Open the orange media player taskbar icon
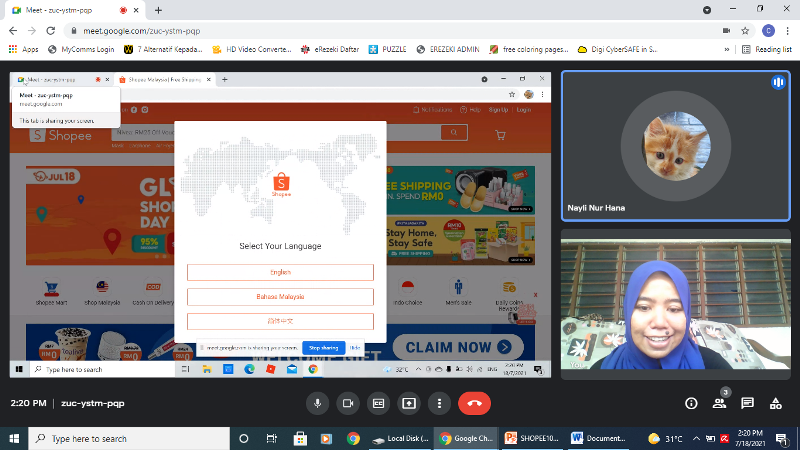 point(326,438)
